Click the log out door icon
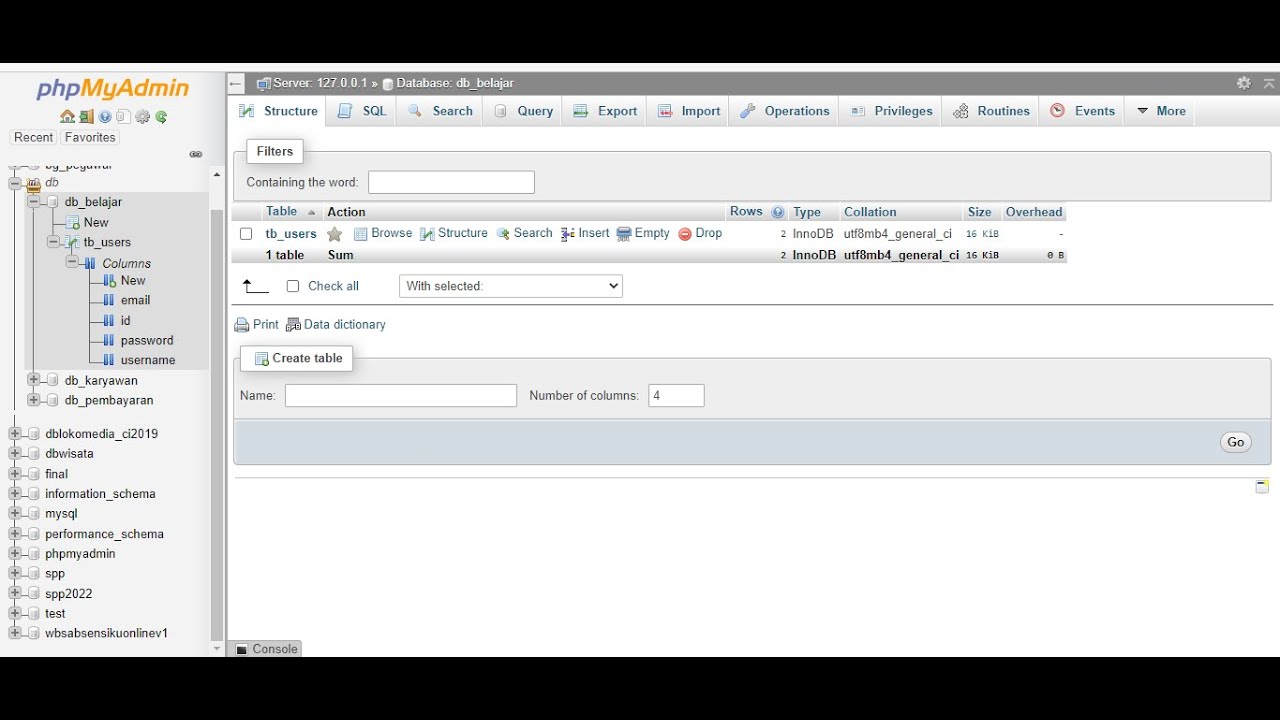1280x720 pixels. (86, 117)
